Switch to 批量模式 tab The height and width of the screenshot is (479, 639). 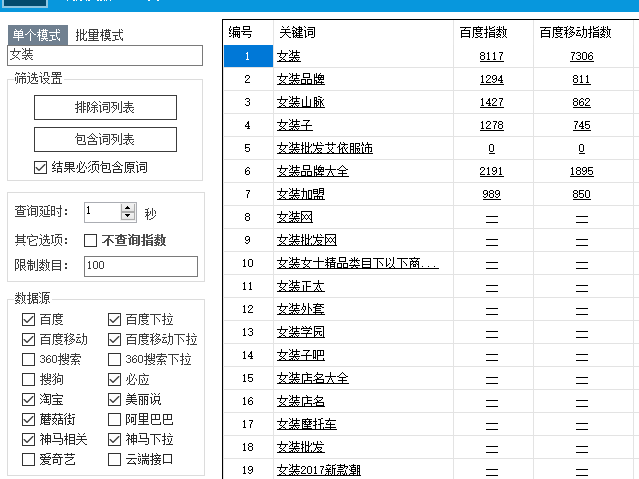(99, 35)
